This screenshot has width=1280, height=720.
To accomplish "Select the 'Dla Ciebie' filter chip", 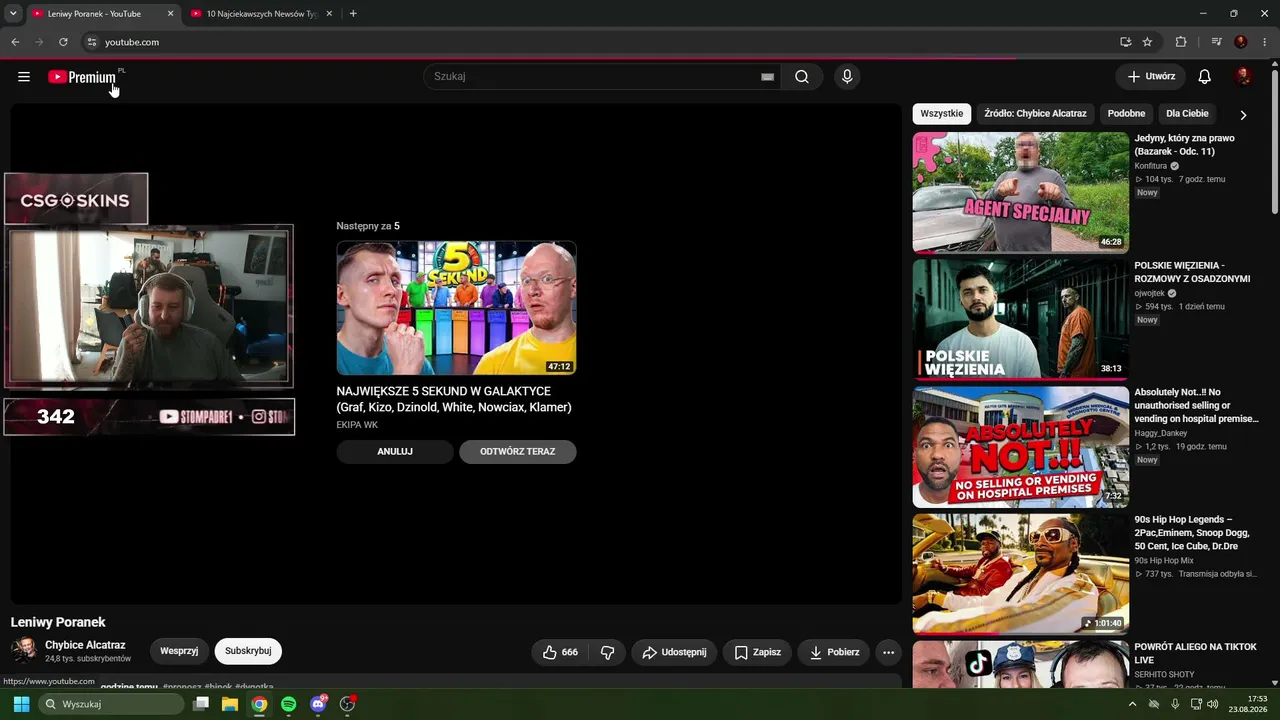I will click(1187, 114).
